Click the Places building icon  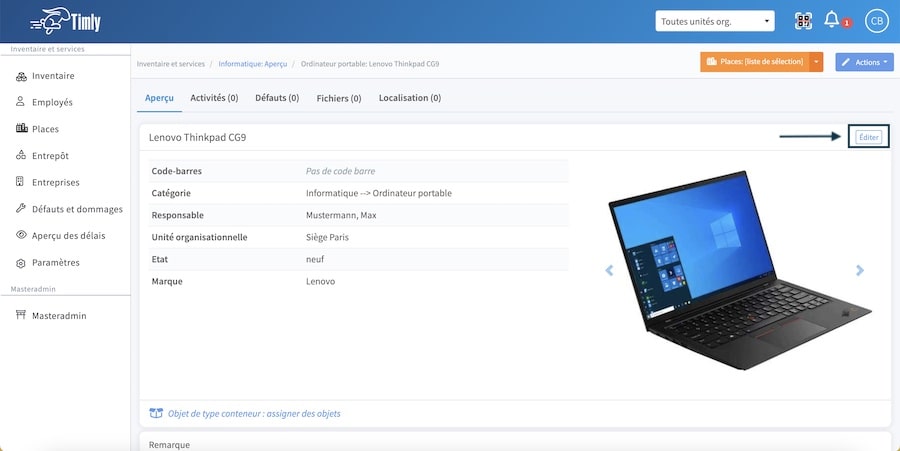22,129
